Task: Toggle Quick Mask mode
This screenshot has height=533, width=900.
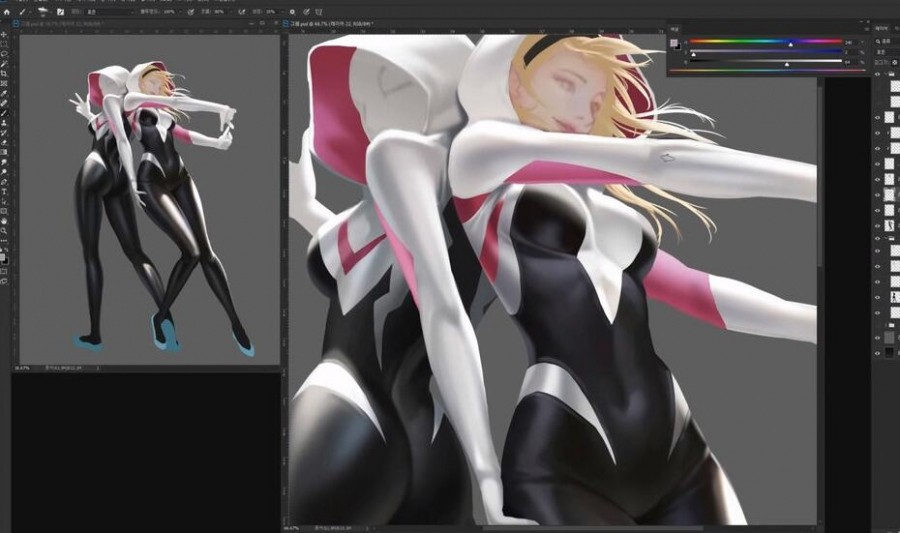Action: click(4, 271)
